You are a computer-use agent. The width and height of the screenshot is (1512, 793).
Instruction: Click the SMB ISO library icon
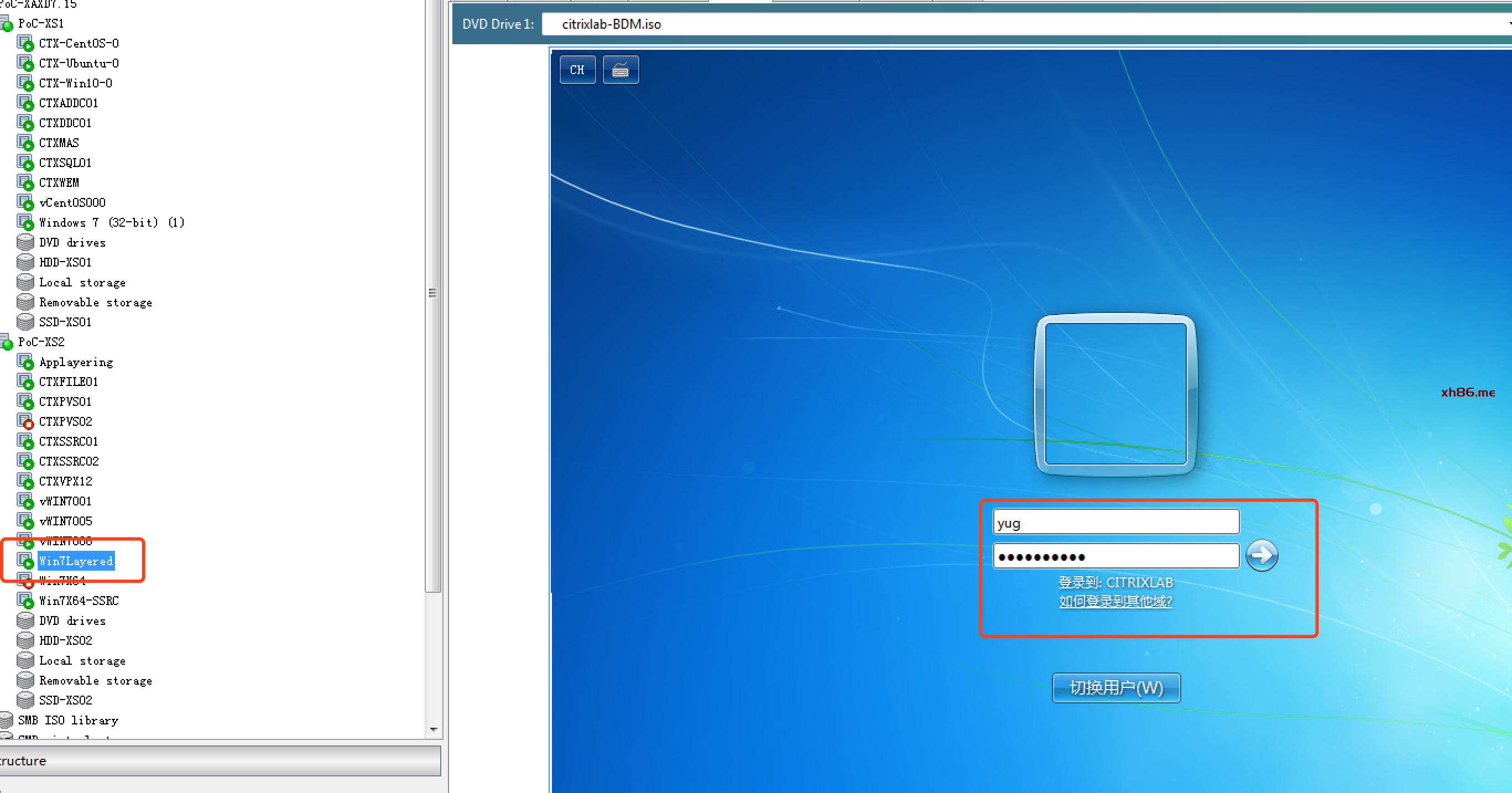pos(7,719)
